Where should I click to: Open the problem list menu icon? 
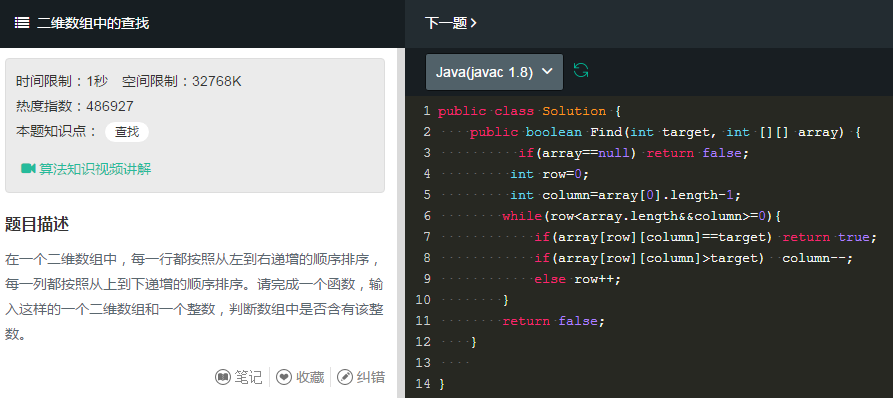click(x=22, y=23)
